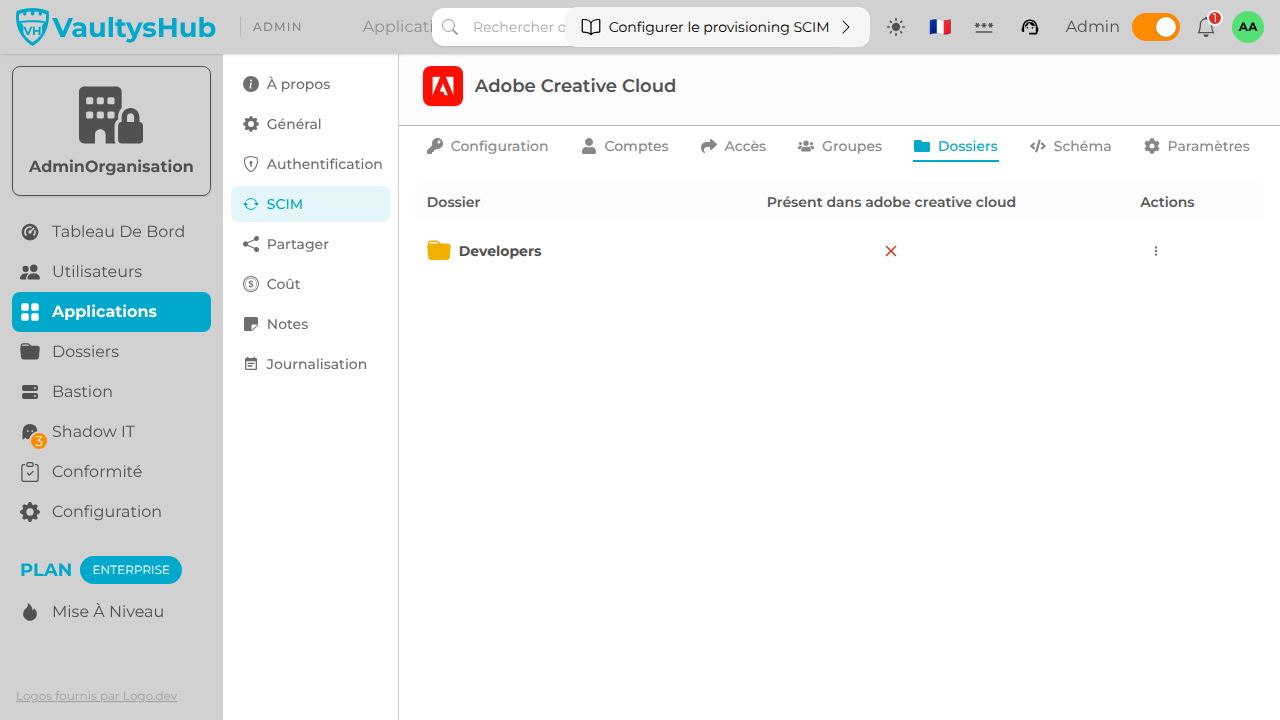
Task: Open Mise À Niveau
Action: pos(111,612)
